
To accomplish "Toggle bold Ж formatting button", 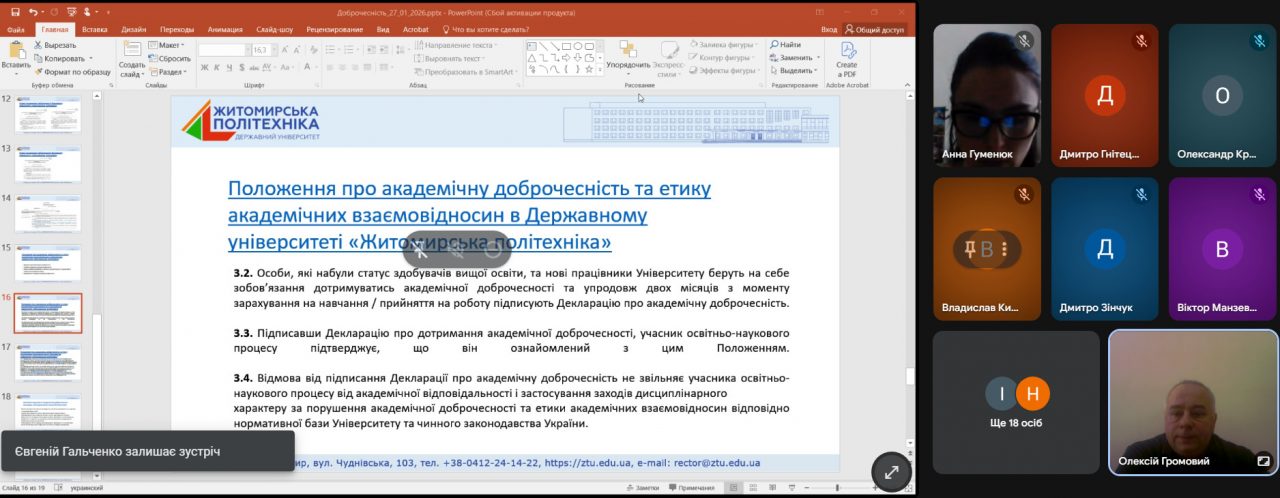I will click(203, 68).
